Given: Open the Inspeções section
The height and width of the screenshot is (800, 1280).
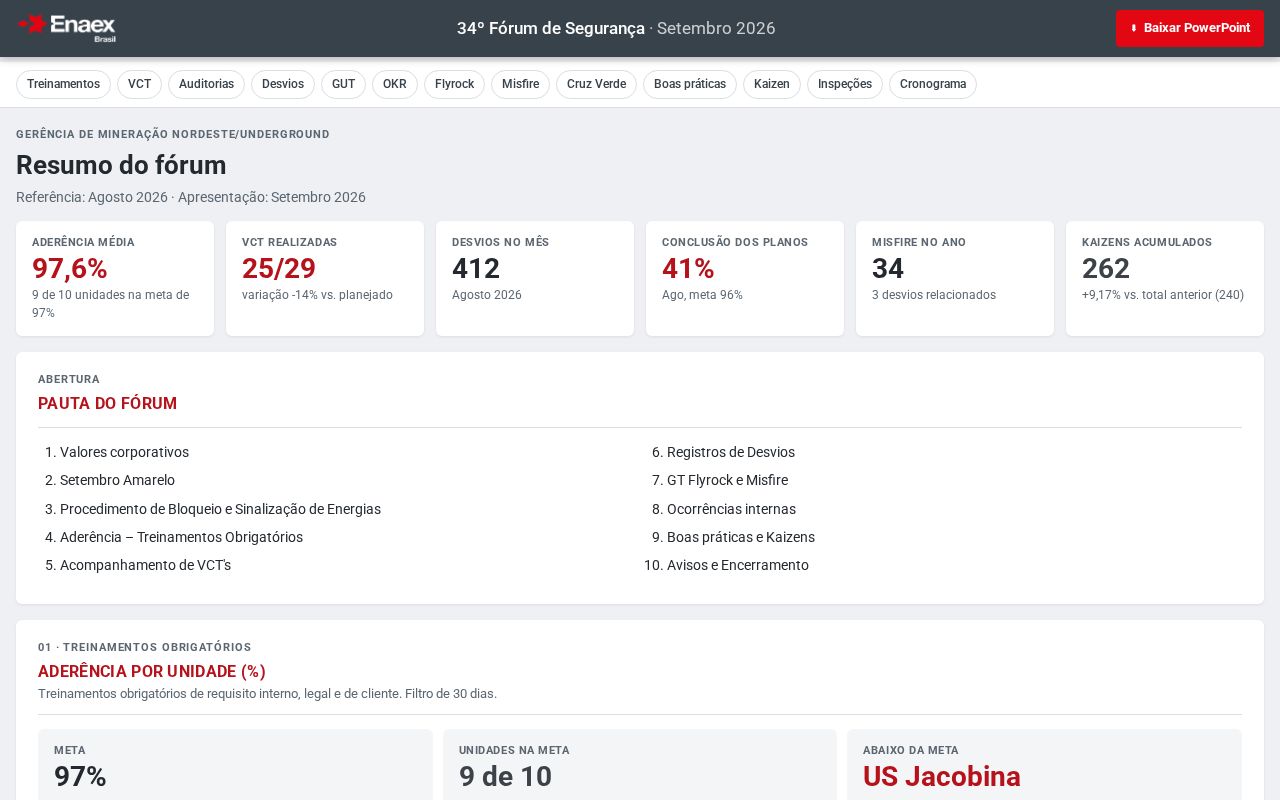Looking at the screenshot, I should tap(845, 84).
